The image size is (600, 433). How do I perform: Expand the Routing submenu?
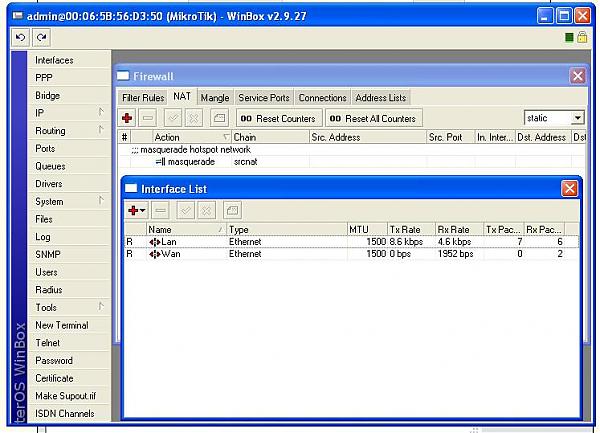pos(101,130)
